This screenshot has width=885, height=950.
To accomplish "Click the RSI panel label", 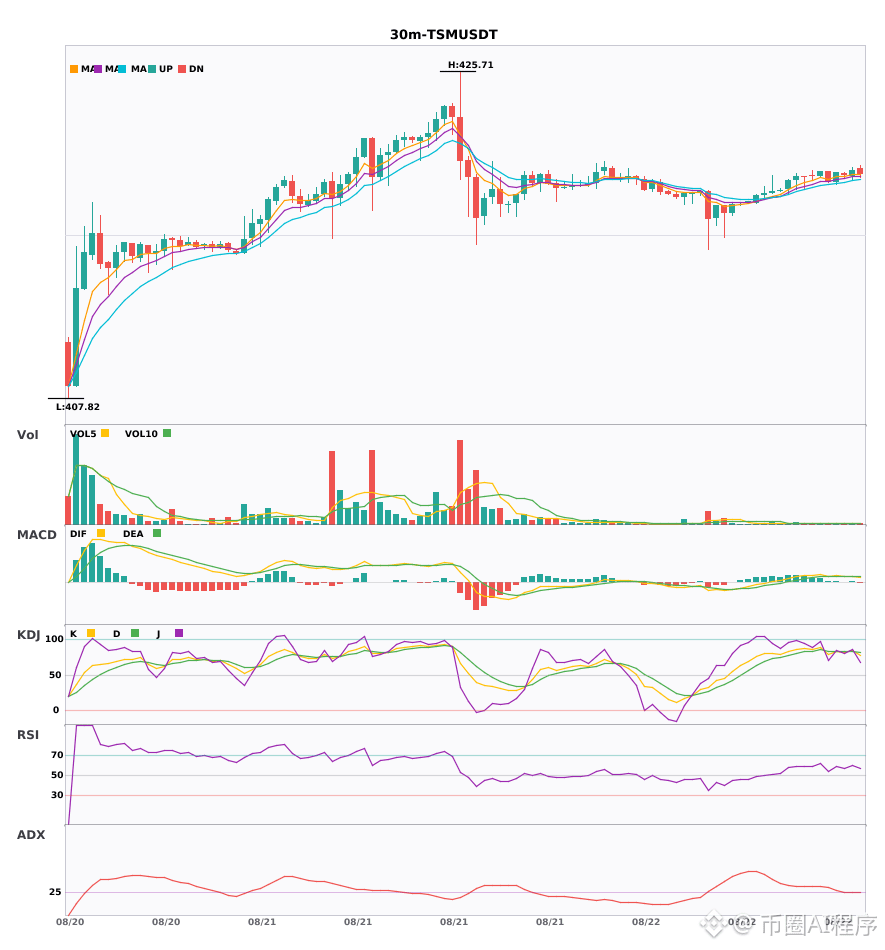I will [x=27, y=735].
